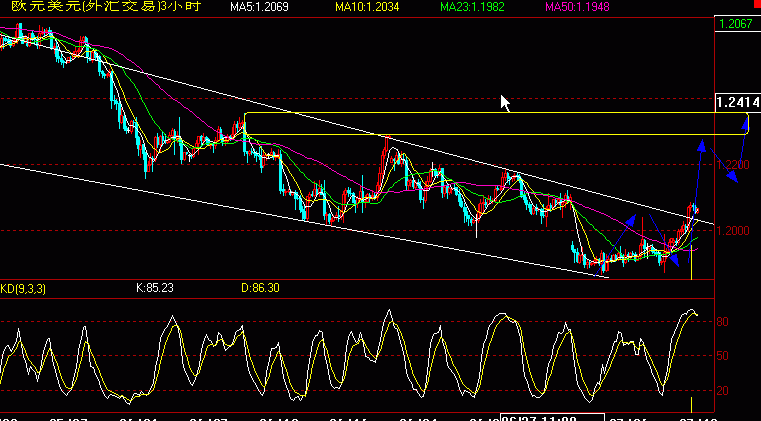
Task: Click the D:86.30 value readout
Action: [x=260, y=288]
